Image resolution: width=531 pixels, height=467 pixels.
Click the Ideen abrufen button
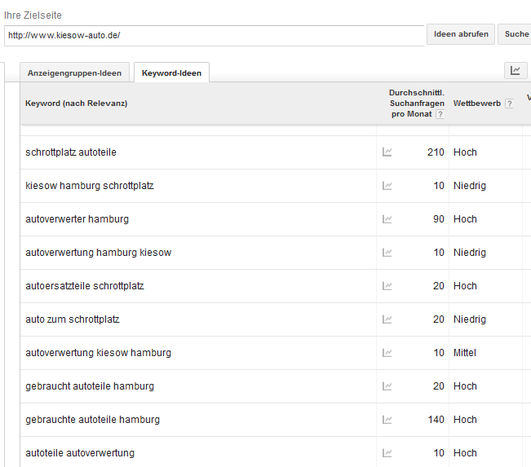tap(461, 34)
